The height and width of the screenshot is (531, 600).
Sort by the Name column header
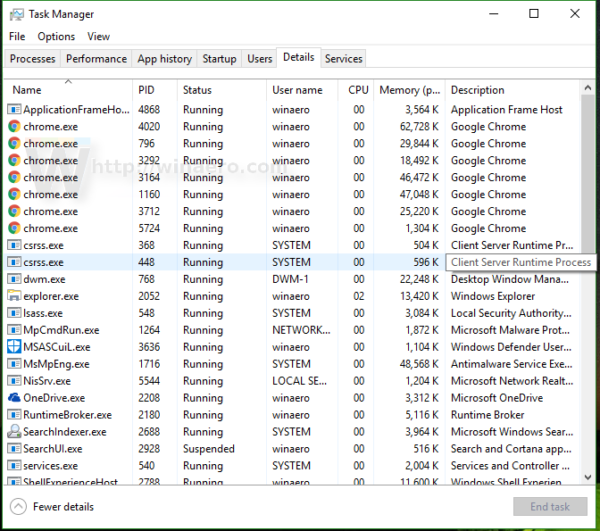tap(68, 90)
